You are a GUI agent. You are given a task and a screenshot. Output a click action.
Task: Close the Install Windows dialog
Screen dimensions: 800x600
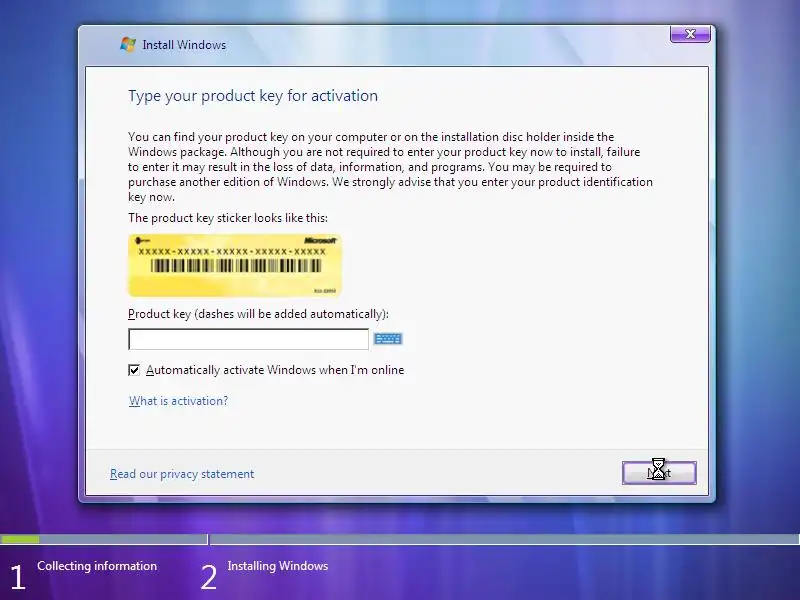690,34
